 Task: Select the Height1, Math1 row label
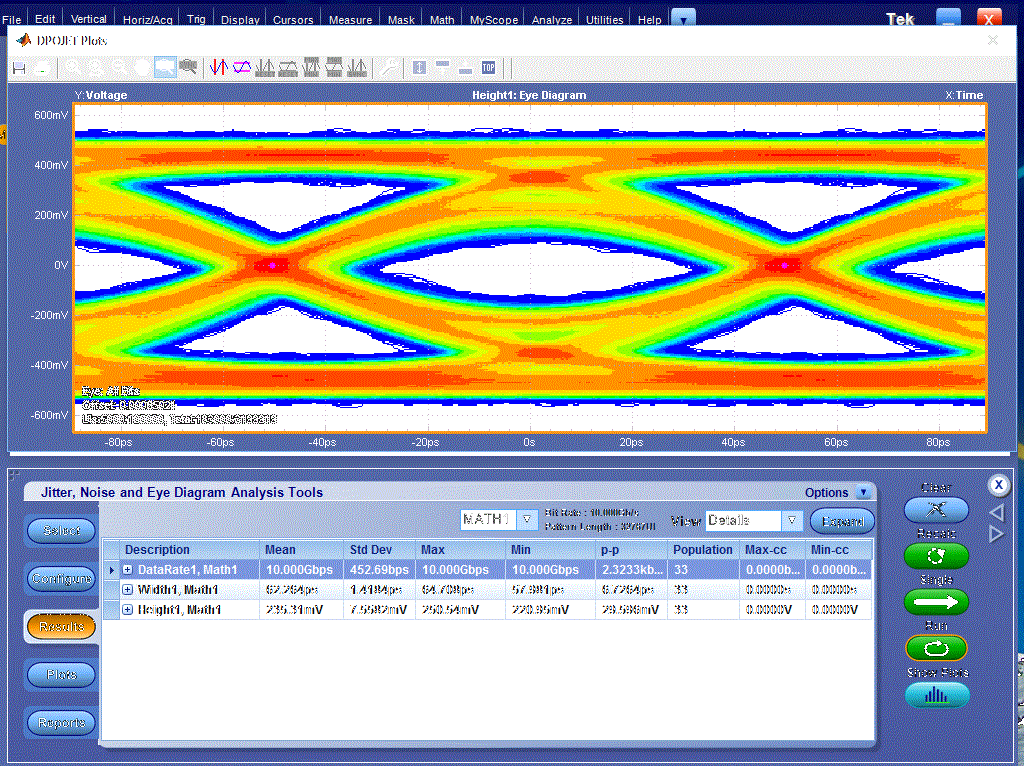pos(179,610)
